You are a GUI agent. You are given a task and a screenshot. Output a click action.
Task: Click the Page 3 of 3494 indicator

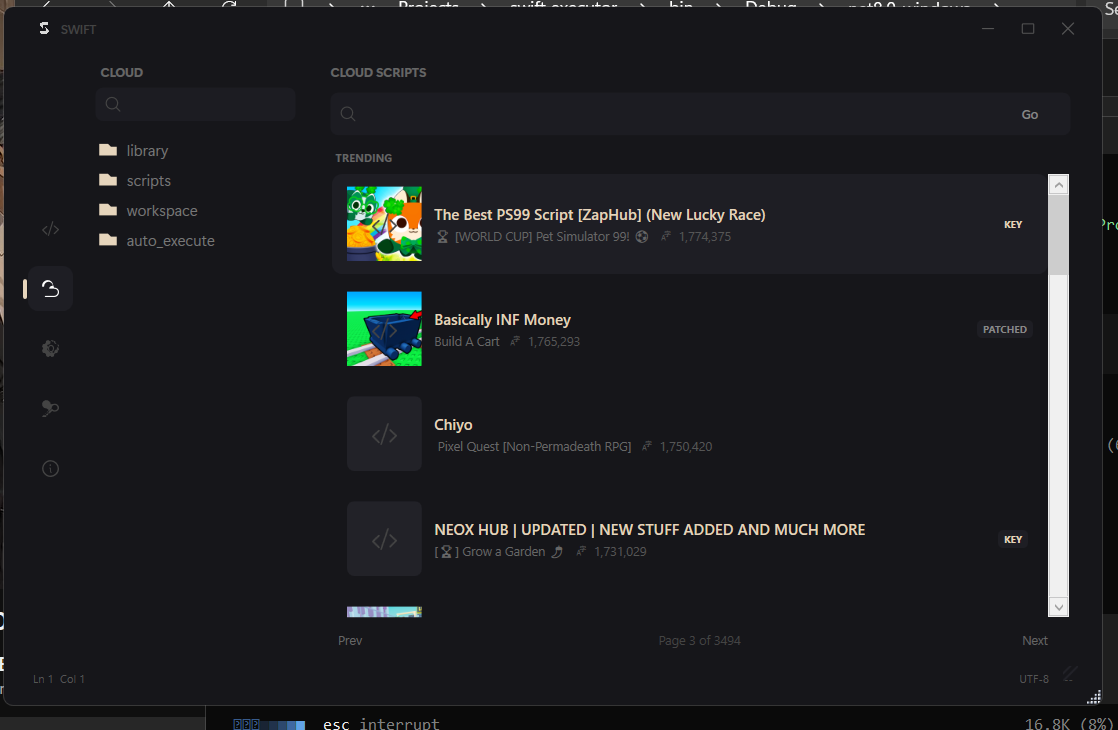click(x=699, y=640)
